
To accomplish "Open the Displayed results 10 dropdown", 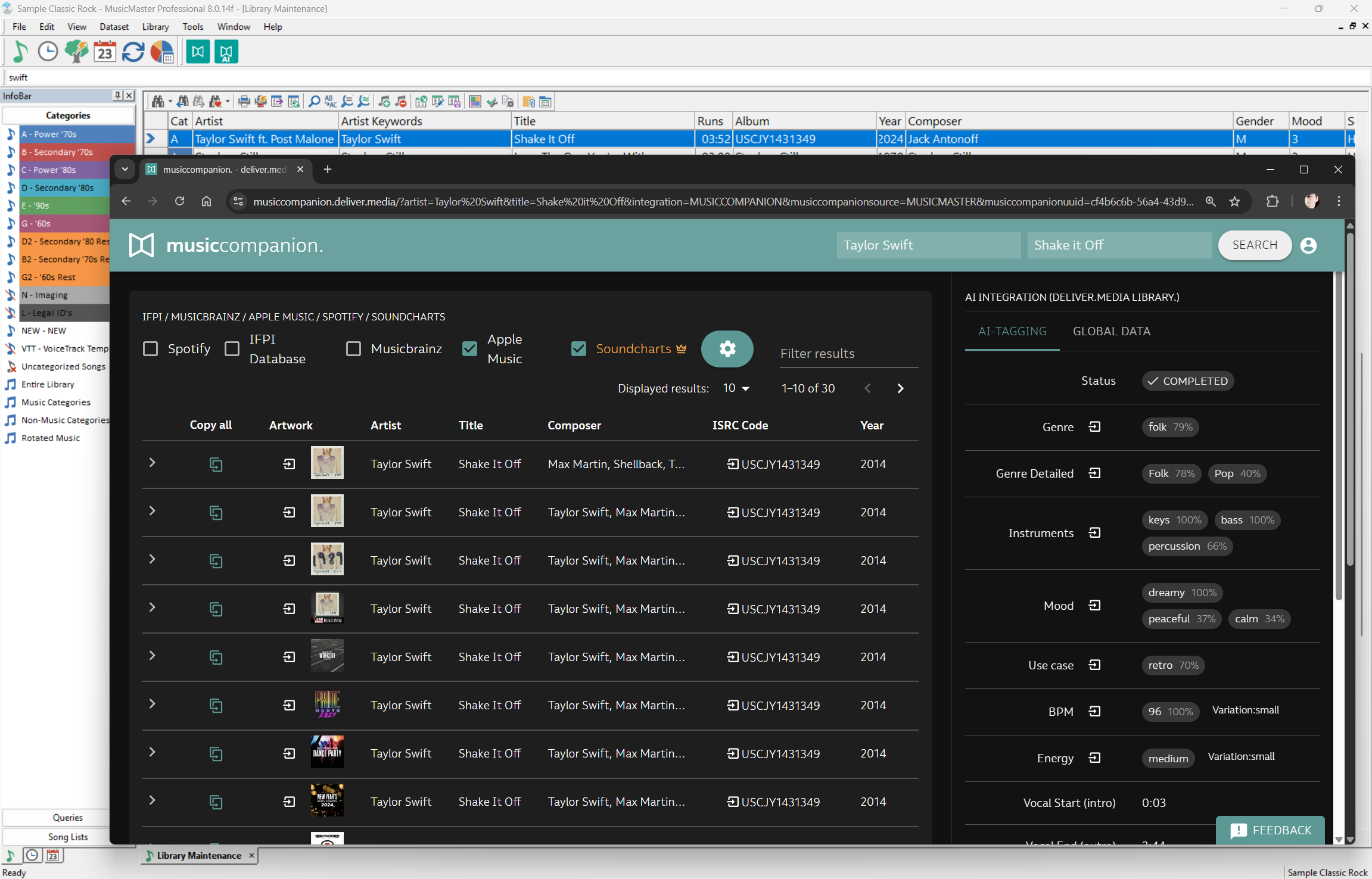I will tap(736, 388).
